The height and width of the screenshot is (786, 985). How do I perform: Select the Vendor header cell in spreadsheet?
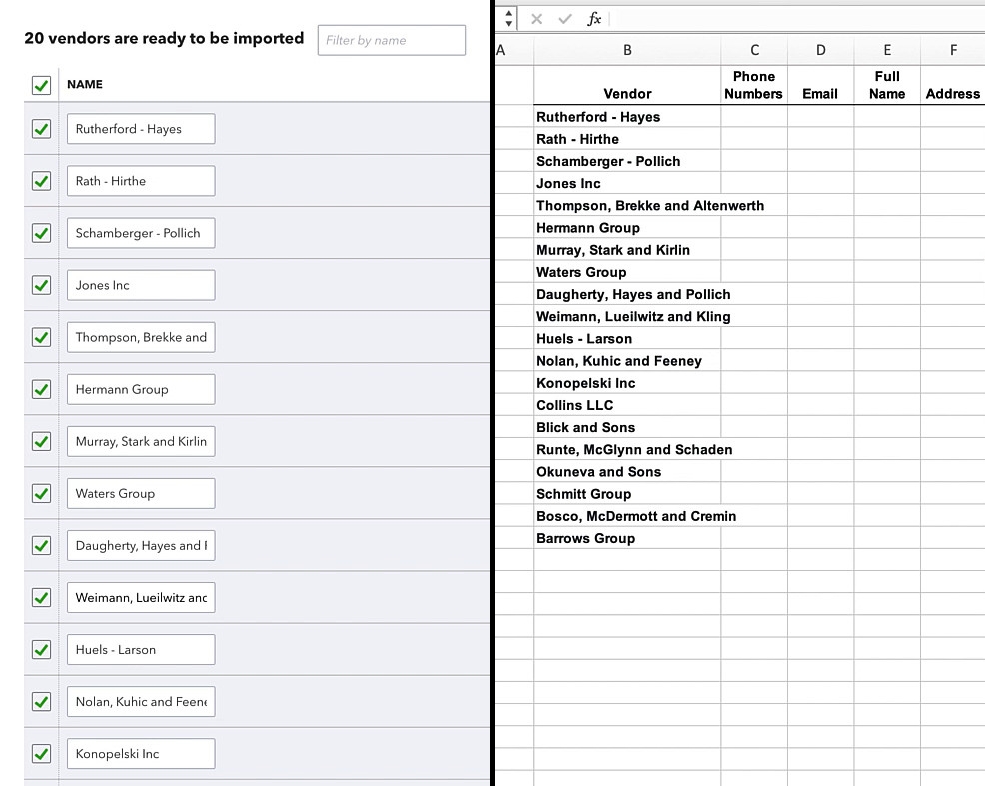coord(627,85)
